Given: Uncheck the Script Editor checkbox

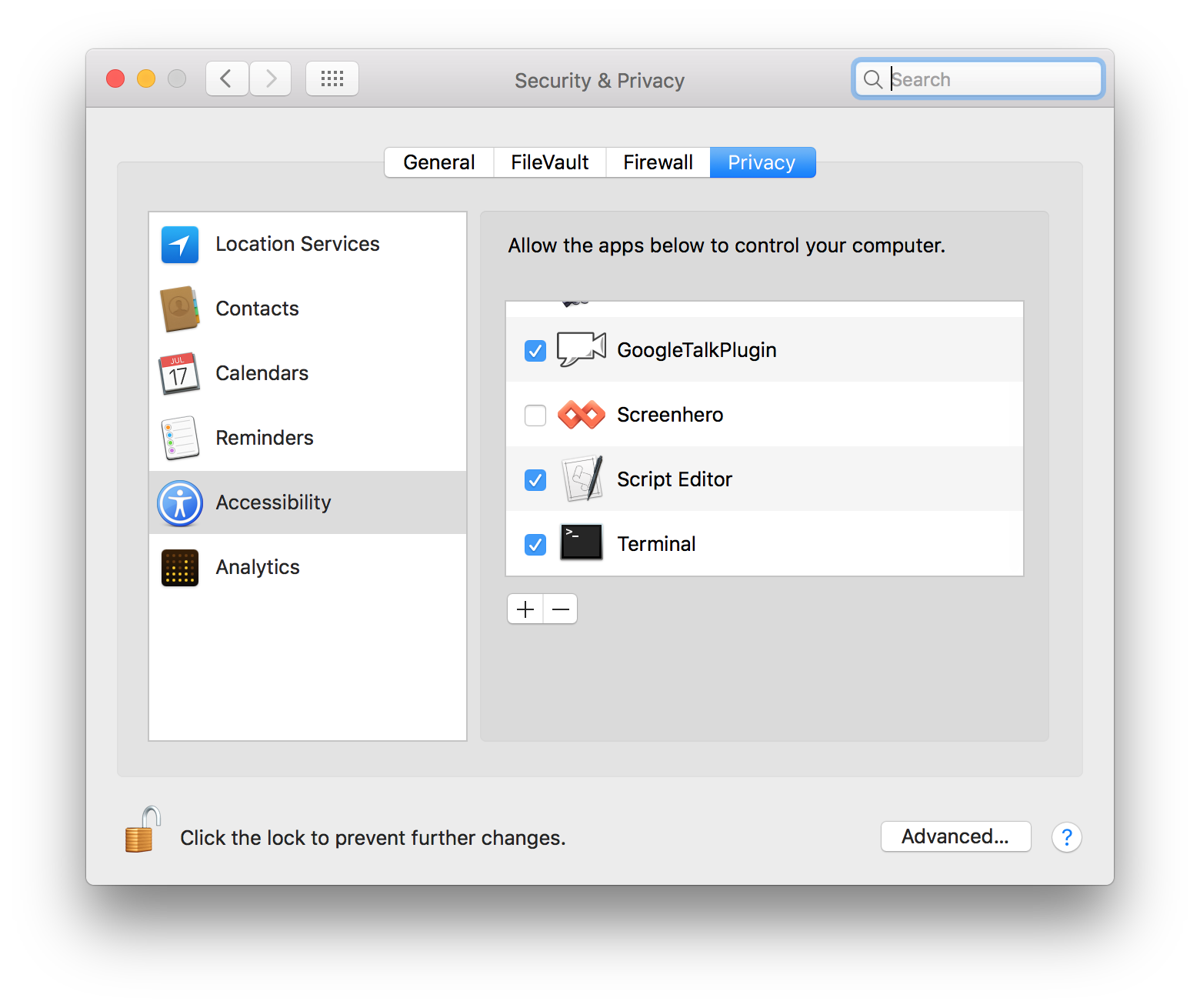Looking at the screenshot, I should [x=535, y=480].
